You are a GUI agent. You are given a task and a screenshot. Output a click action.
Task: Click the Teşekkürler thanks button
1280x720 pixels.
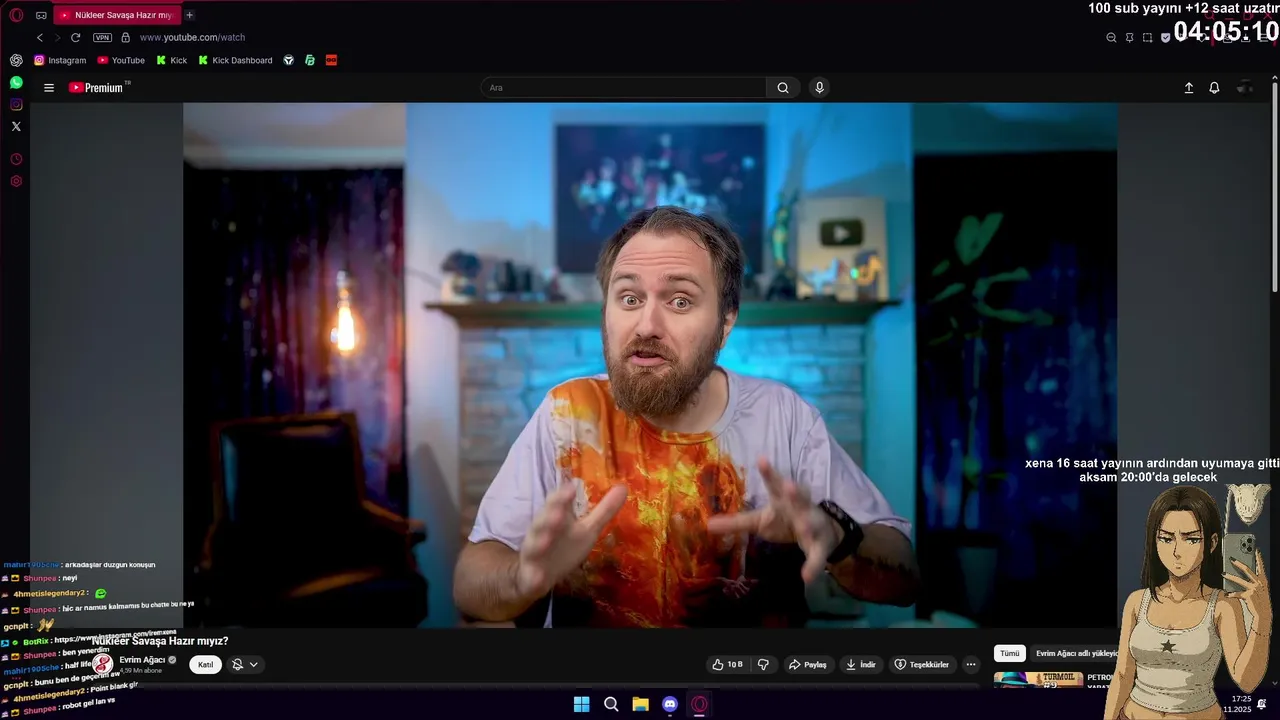[x=921, y=665]
